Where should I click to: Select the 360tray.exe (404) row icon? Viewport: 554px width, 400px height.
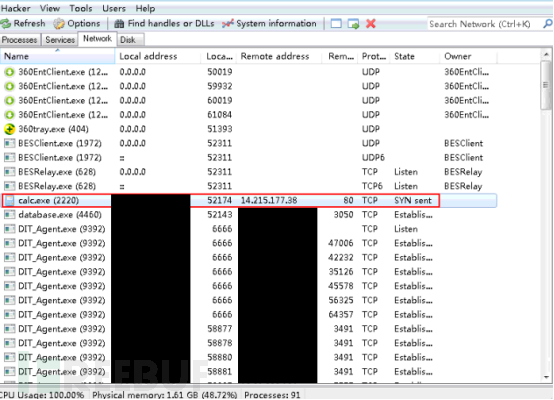[x=10, y=129]
